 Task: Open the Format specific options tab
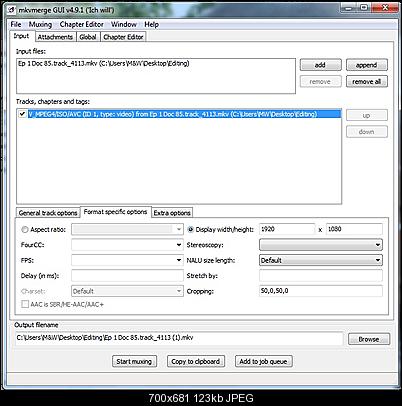(115, 212)
